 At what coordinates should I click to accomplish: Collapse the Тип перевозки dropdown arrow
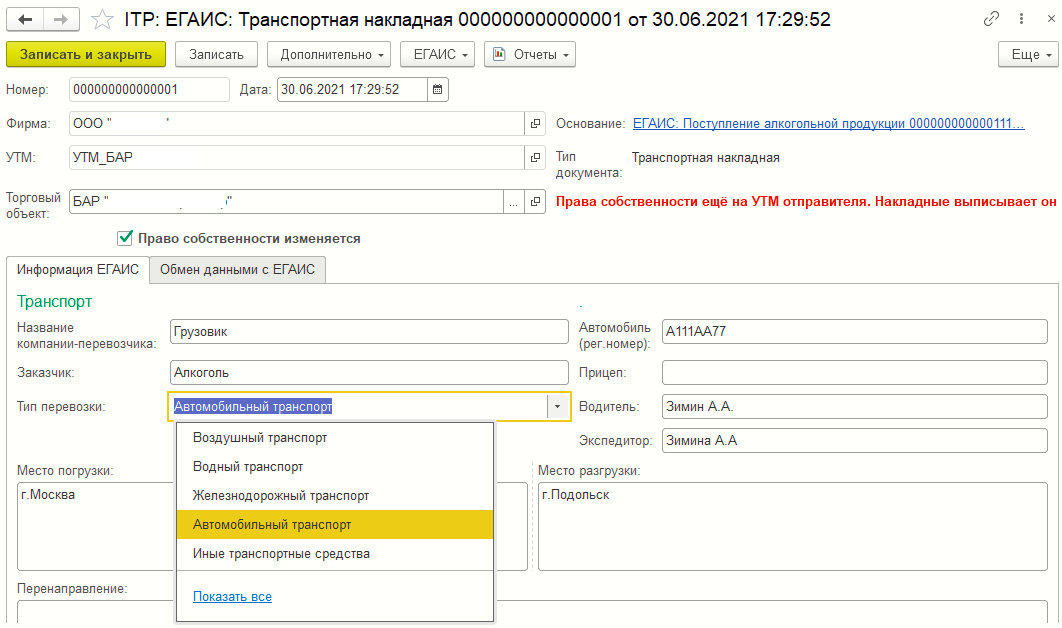557,407
